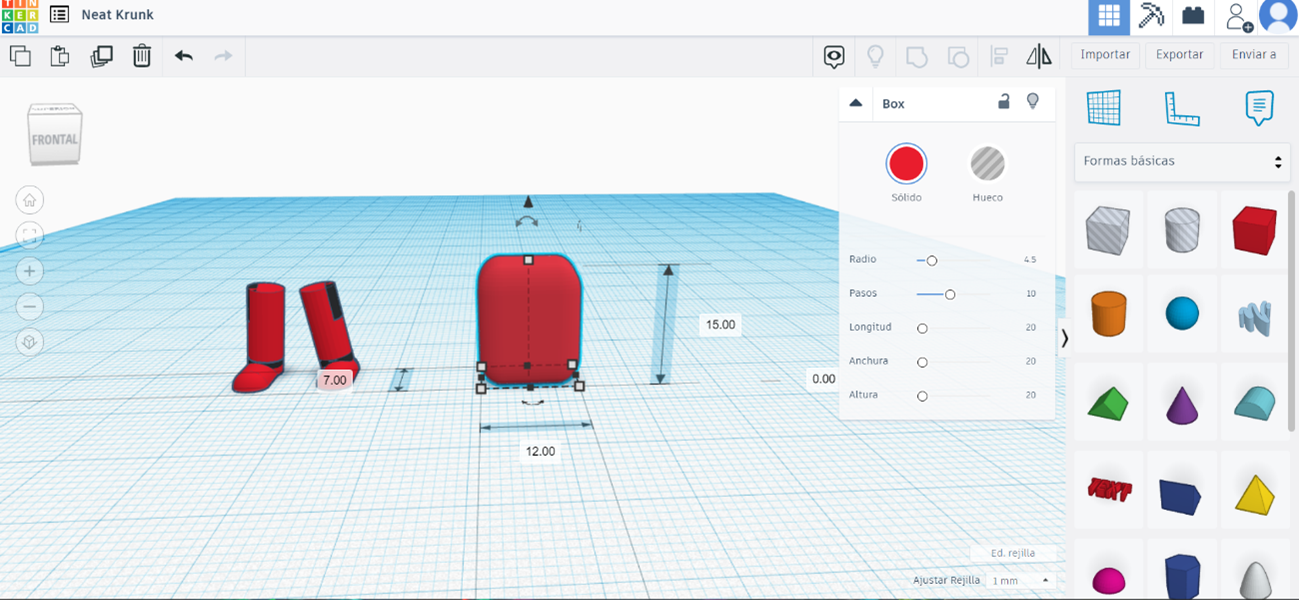Click the Importar button
The width and height of the screenshot is (1299, 600).
(1104, 55)
